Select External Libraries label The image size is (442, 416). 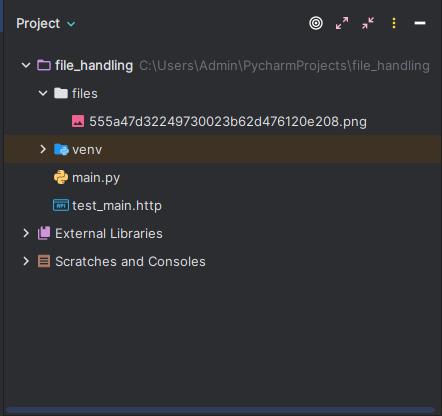[x=109, y=234]
